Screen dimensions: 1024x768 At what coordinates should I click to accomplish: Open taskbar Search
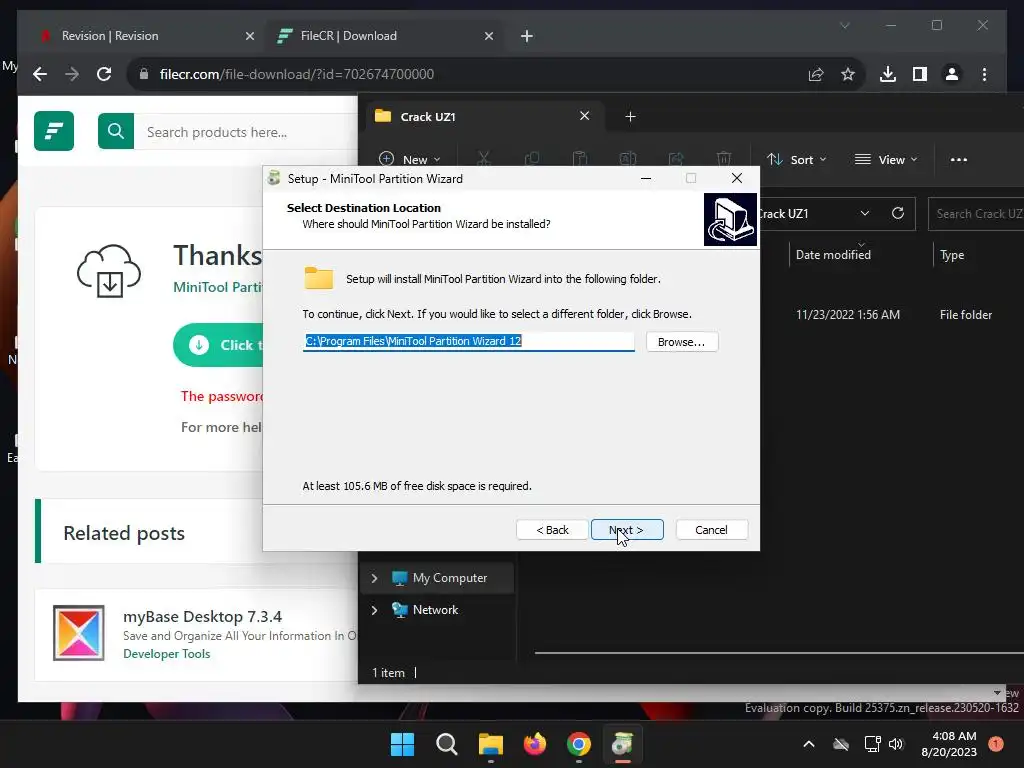[447, 744]
